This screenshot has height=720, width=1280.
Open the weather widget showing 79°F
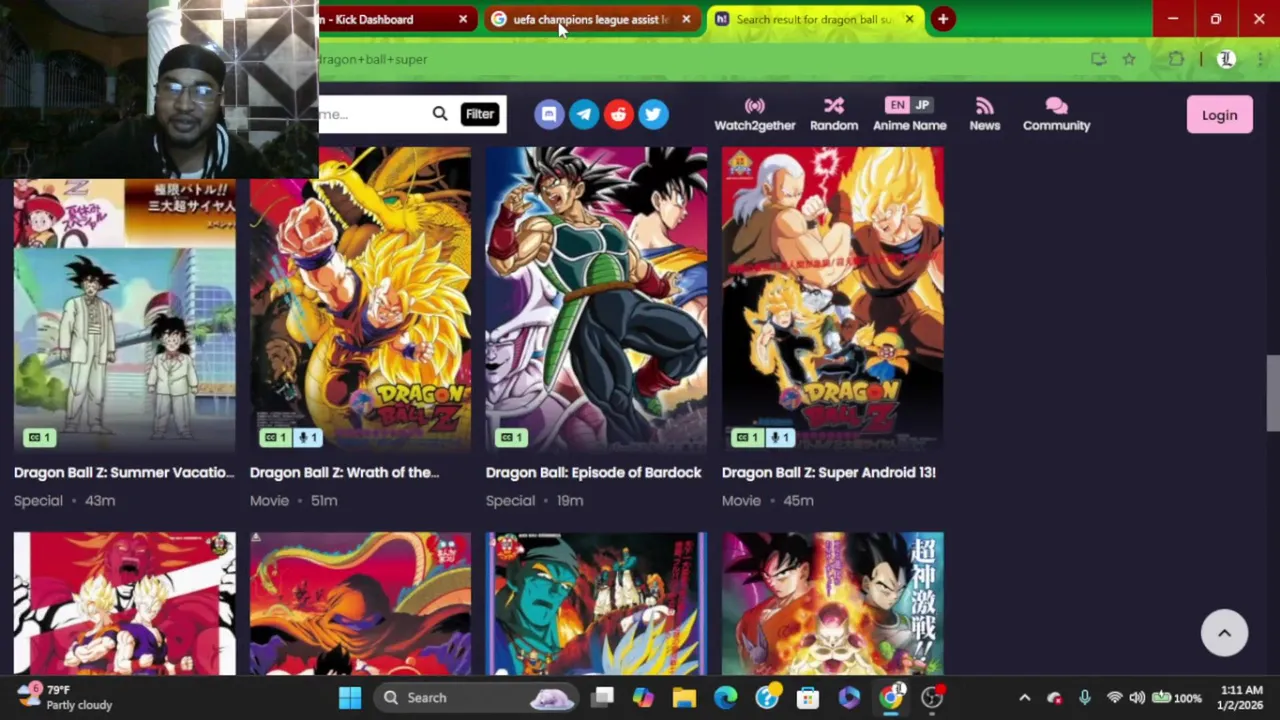coord(66,697)
